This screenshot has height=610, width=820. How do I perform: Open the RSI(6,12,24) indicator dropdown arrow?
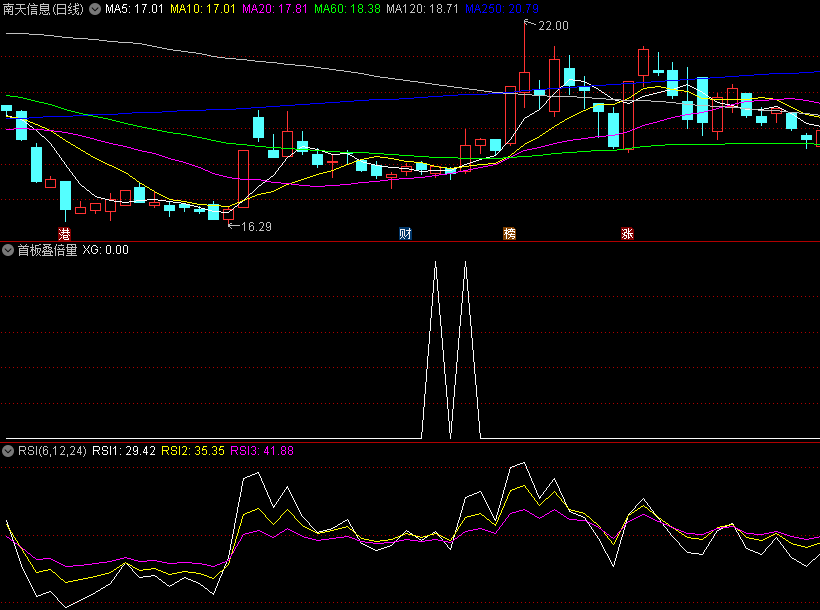coord(8,451)
